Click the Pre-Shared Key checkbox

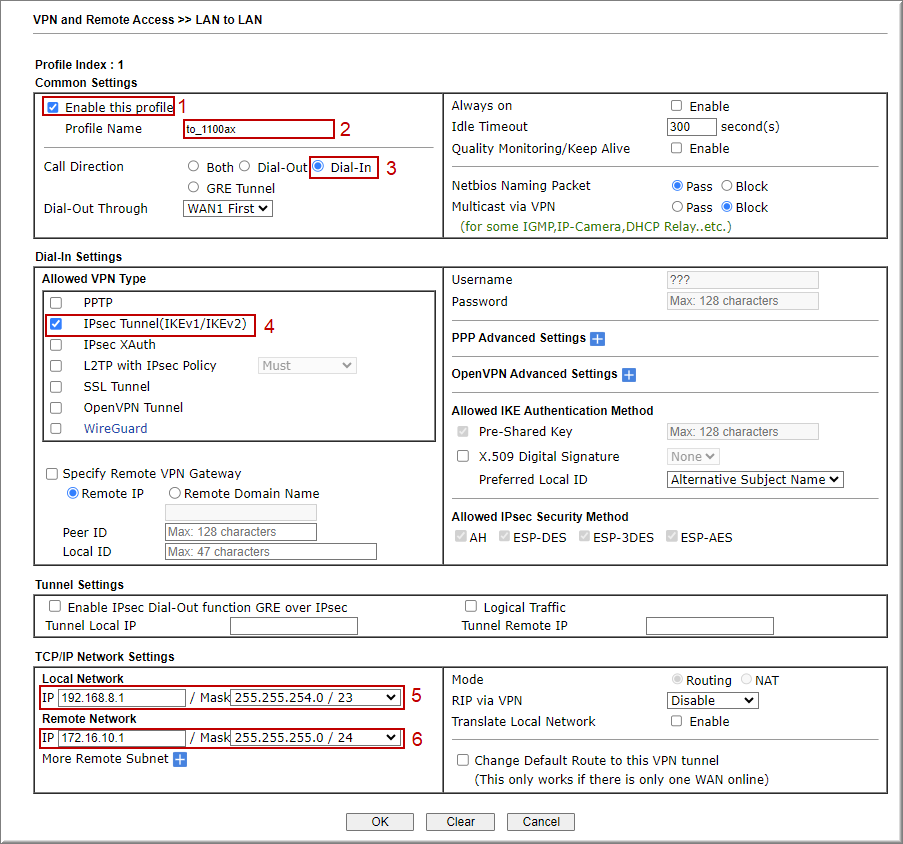point(463,431)
